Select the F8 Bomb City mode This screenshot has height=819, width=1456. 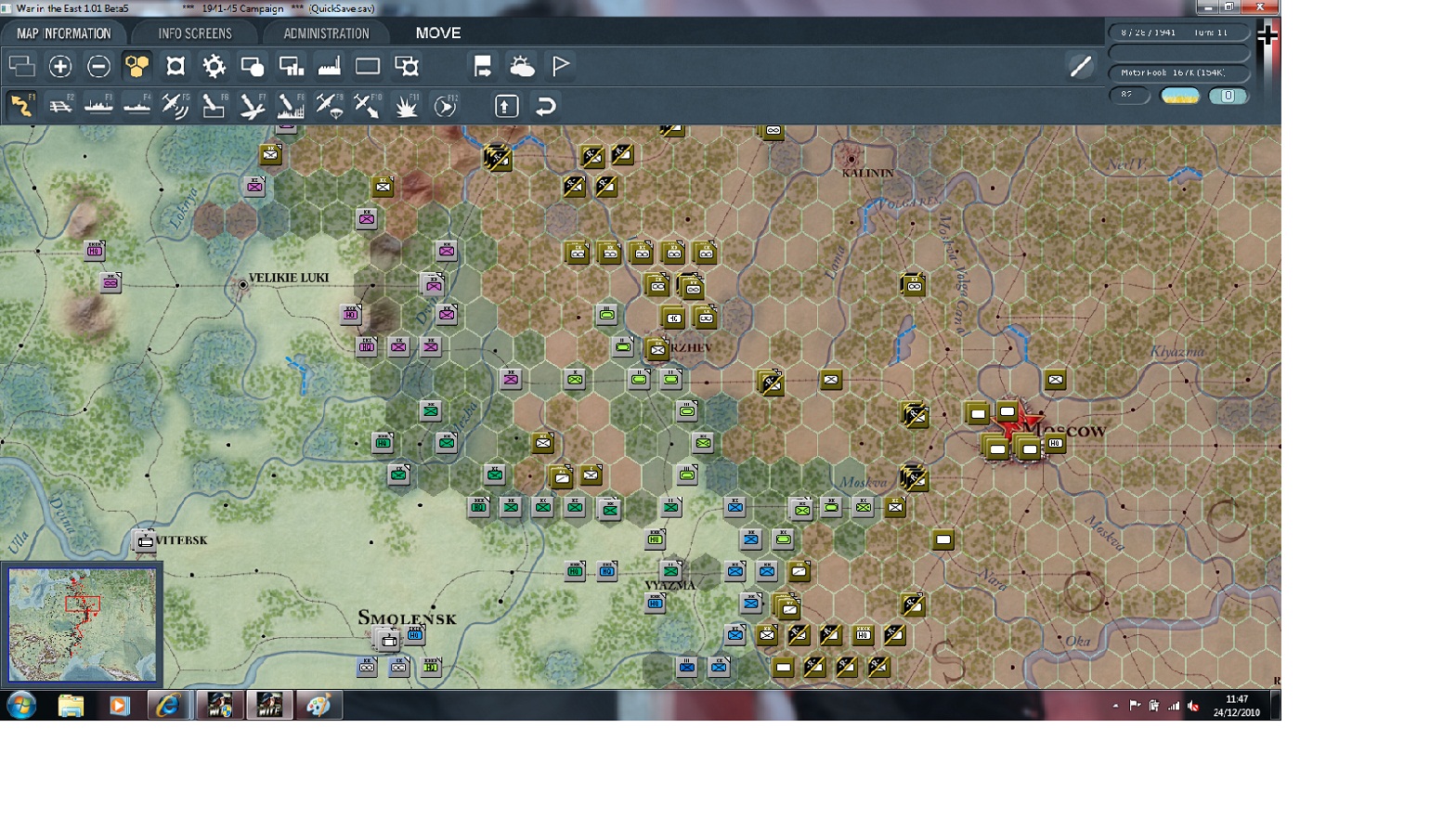[291, 106]
